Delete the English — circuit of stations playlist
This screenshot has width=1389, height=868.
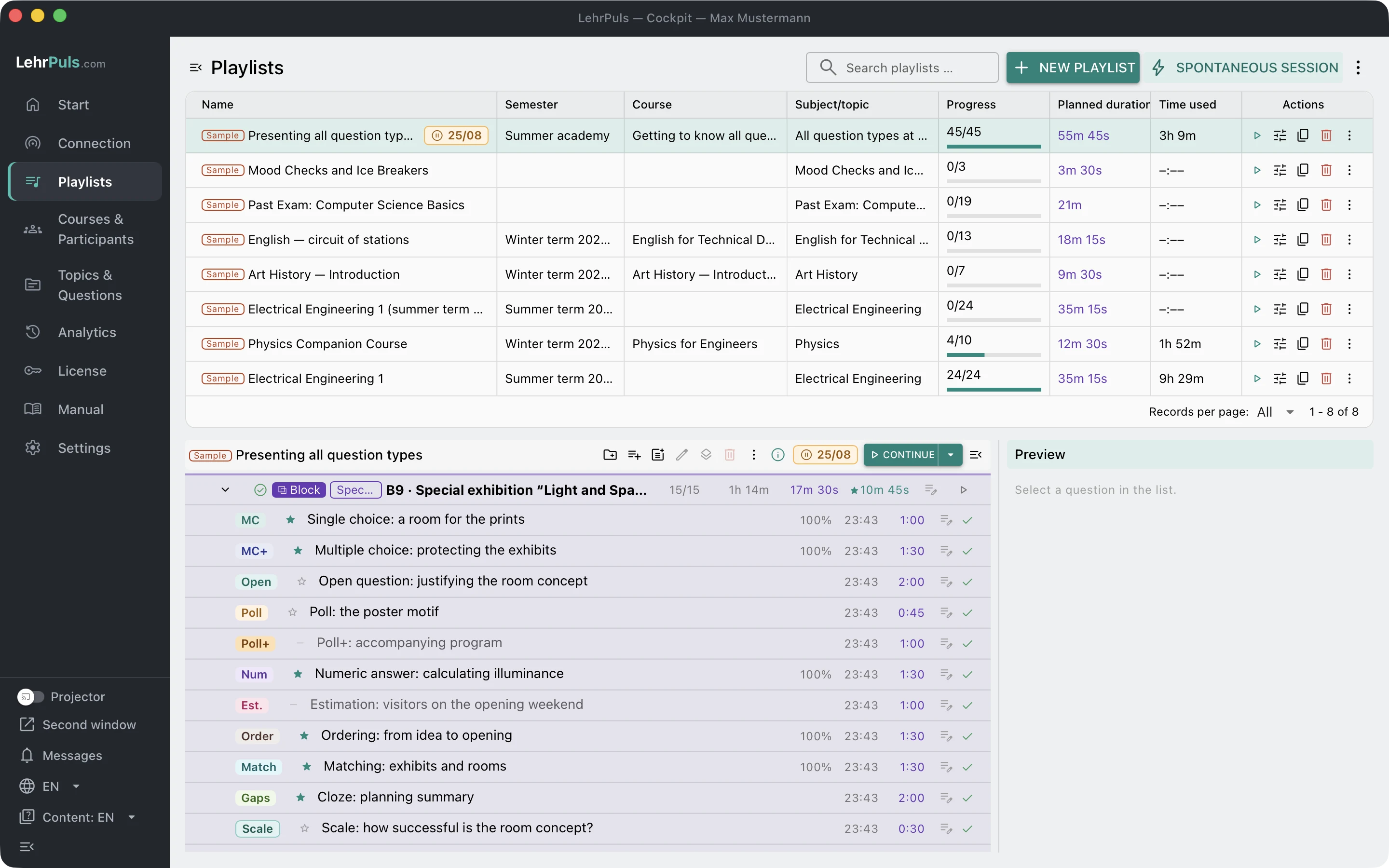pyautogui.click(x=1326, y=239)
